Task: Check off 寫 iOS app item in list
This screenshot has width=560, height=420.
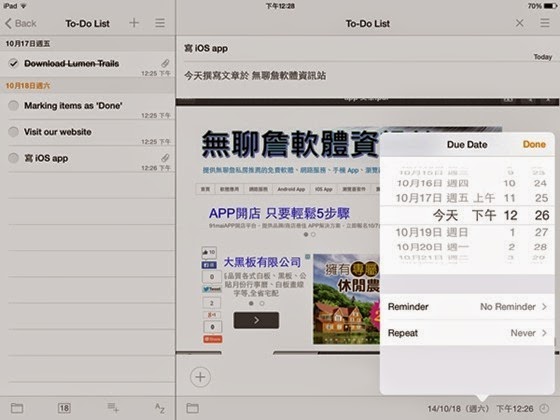Action: pyautogui.click(x=14, y=158)
